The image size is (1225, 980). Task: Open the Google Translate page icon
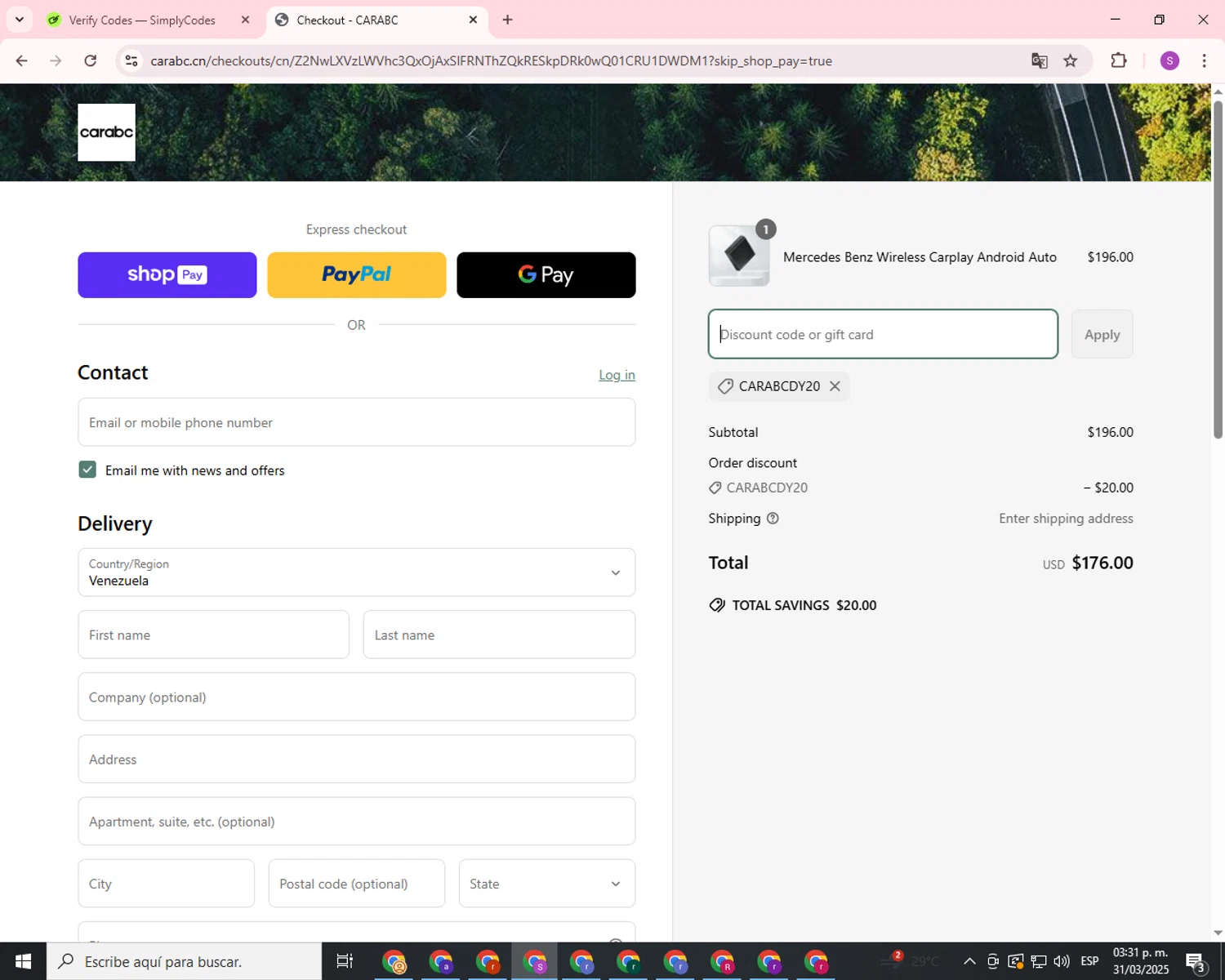point(1040,60)
